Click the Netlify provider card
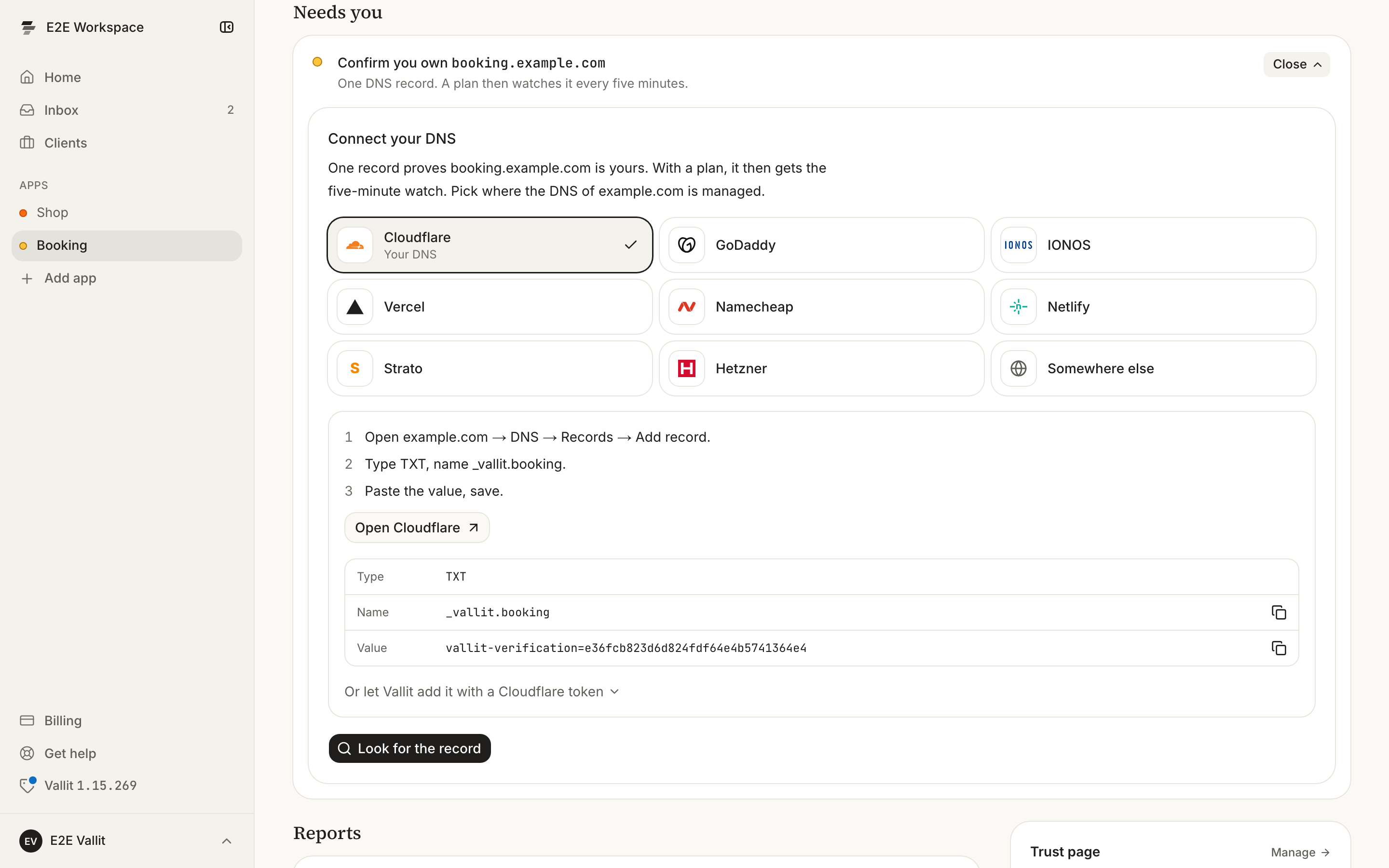 (x=1153, y=307)
